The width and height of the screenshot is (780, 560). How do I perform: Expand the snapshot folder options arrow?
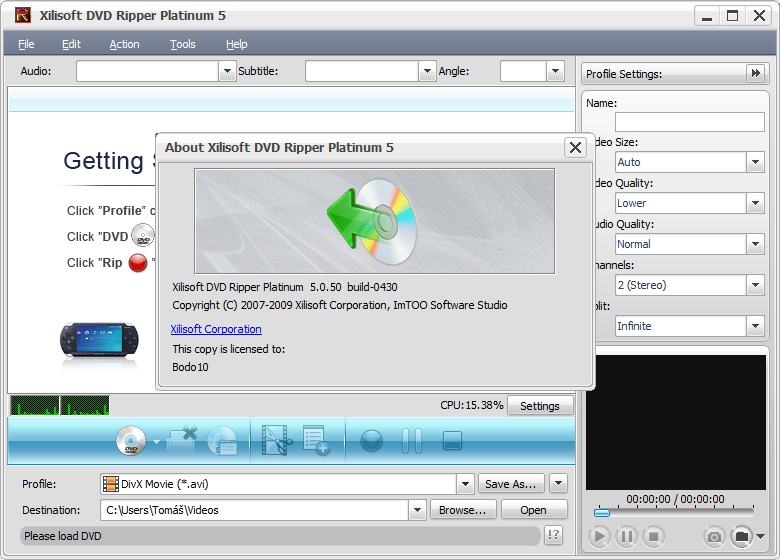[x=760, y=536]
